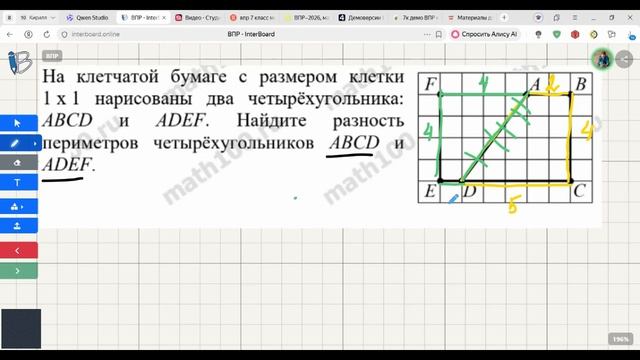
Task: Switch to the 7к демо ВПР tab
Action: click(415, 18)
